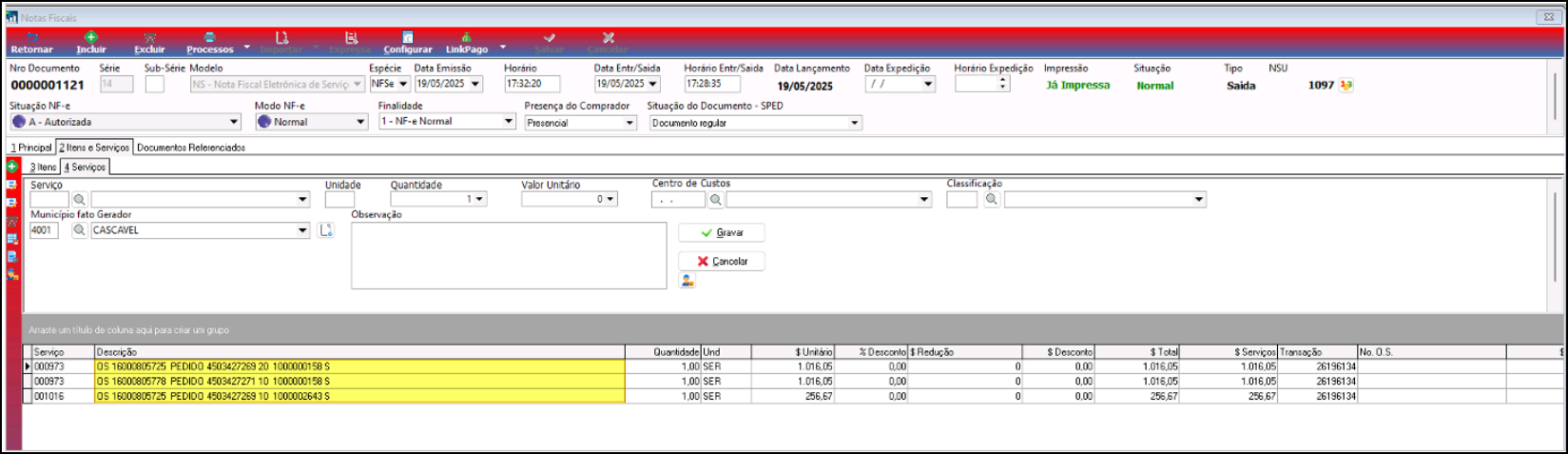Open the CASCAVEL município dropdown
Image resolution: width=1568 pixels, height=454 pixels.
click(x=303, y=230)
